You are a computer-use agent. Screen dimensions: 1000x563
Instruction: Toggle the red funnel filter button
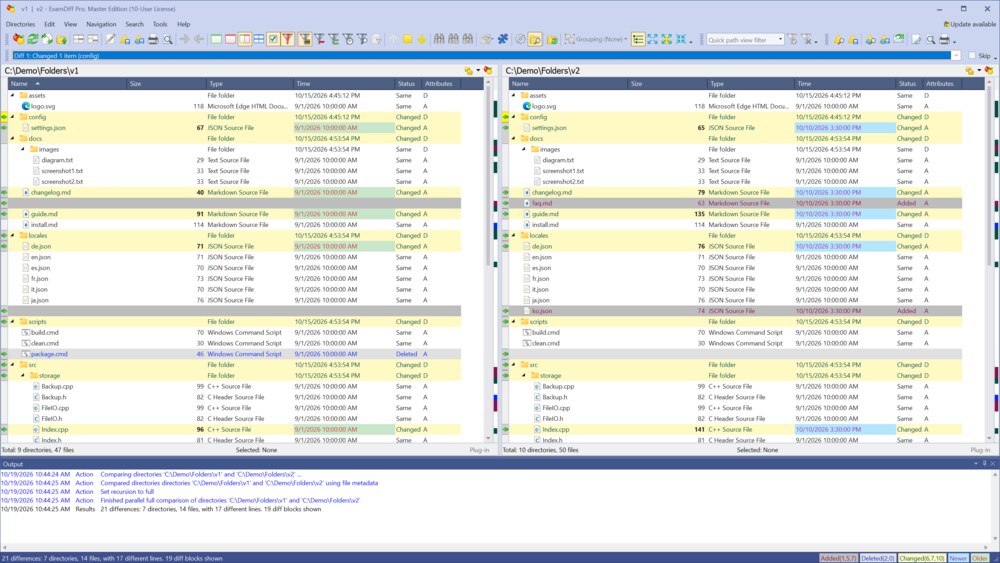[288, 40]
